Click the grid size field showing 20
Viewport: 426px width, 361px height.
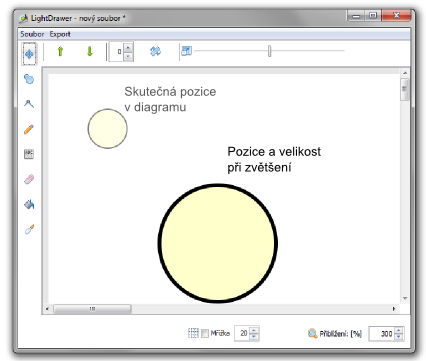[x=242, y=333]
